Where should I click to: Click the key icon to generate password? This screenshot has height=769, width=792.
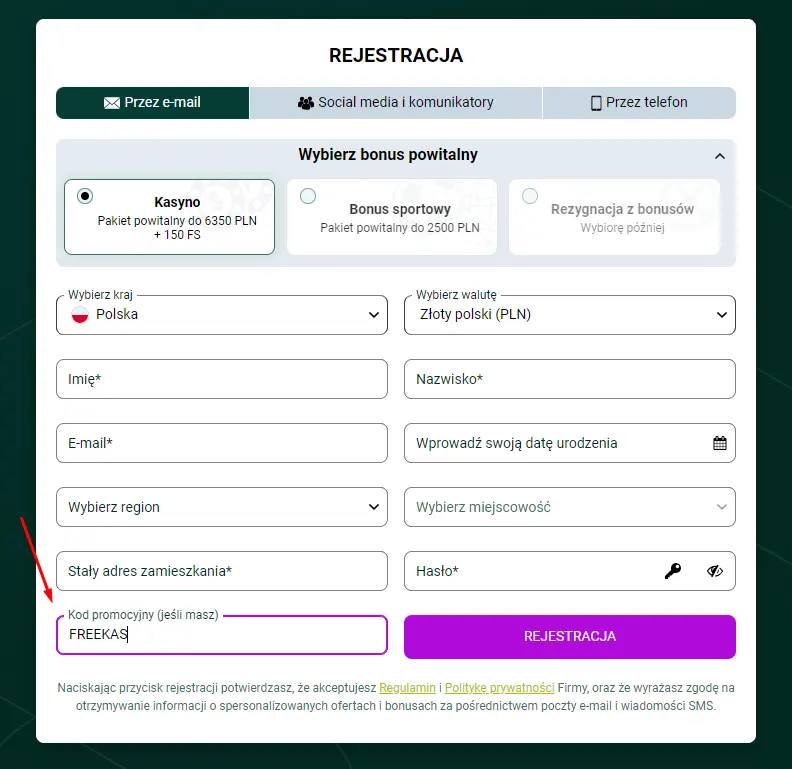coord(673,571)
